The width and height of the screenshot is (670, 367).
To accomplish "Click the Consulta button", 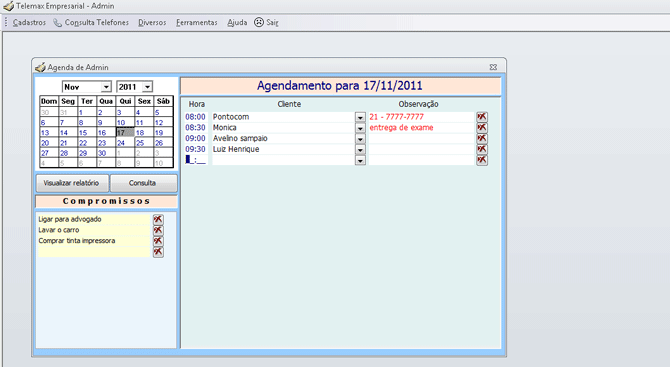I will pos(143,183).
